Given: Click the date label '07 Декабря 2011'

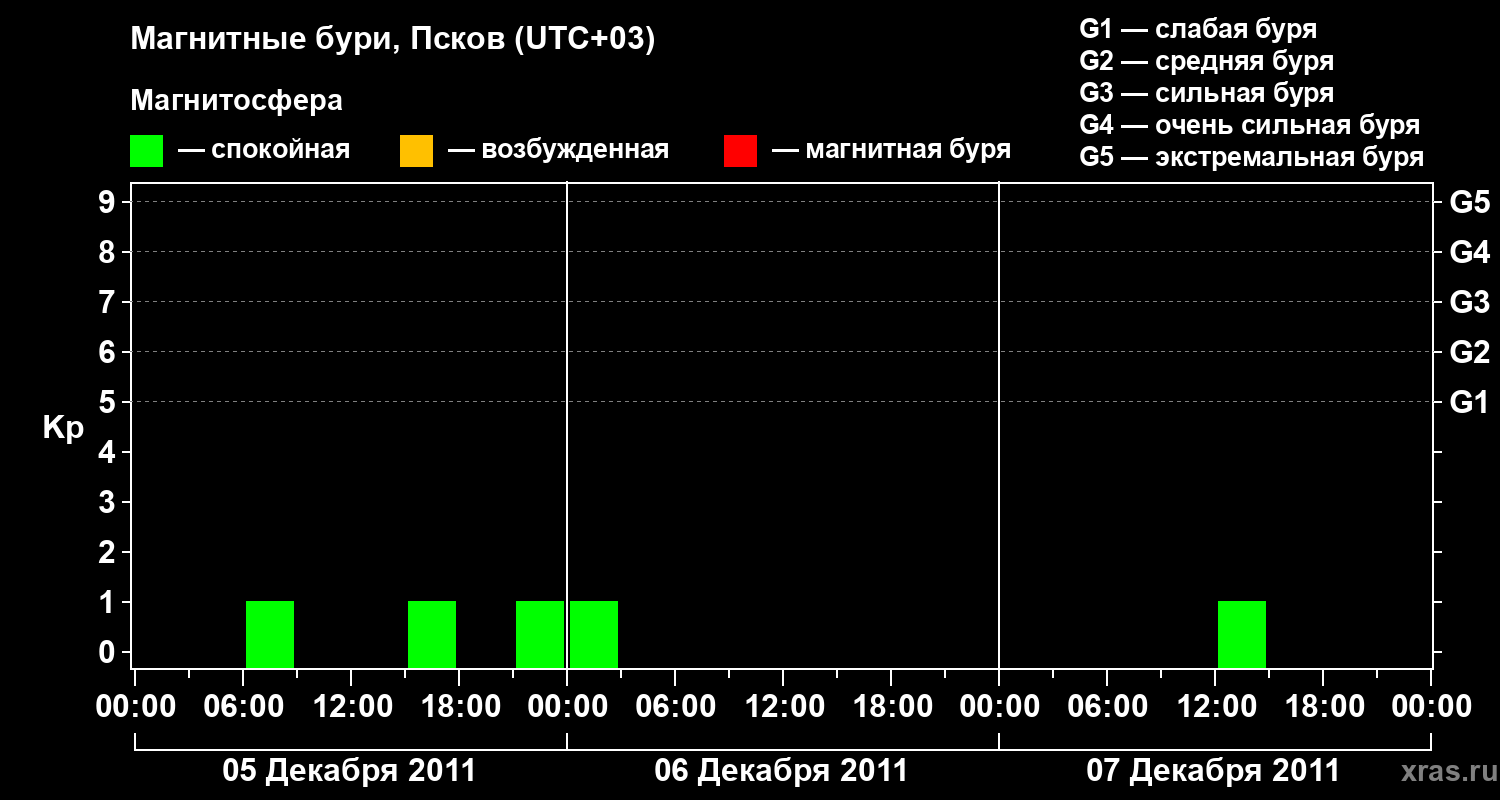Looking at the screenshot, I should [1213, 771].
